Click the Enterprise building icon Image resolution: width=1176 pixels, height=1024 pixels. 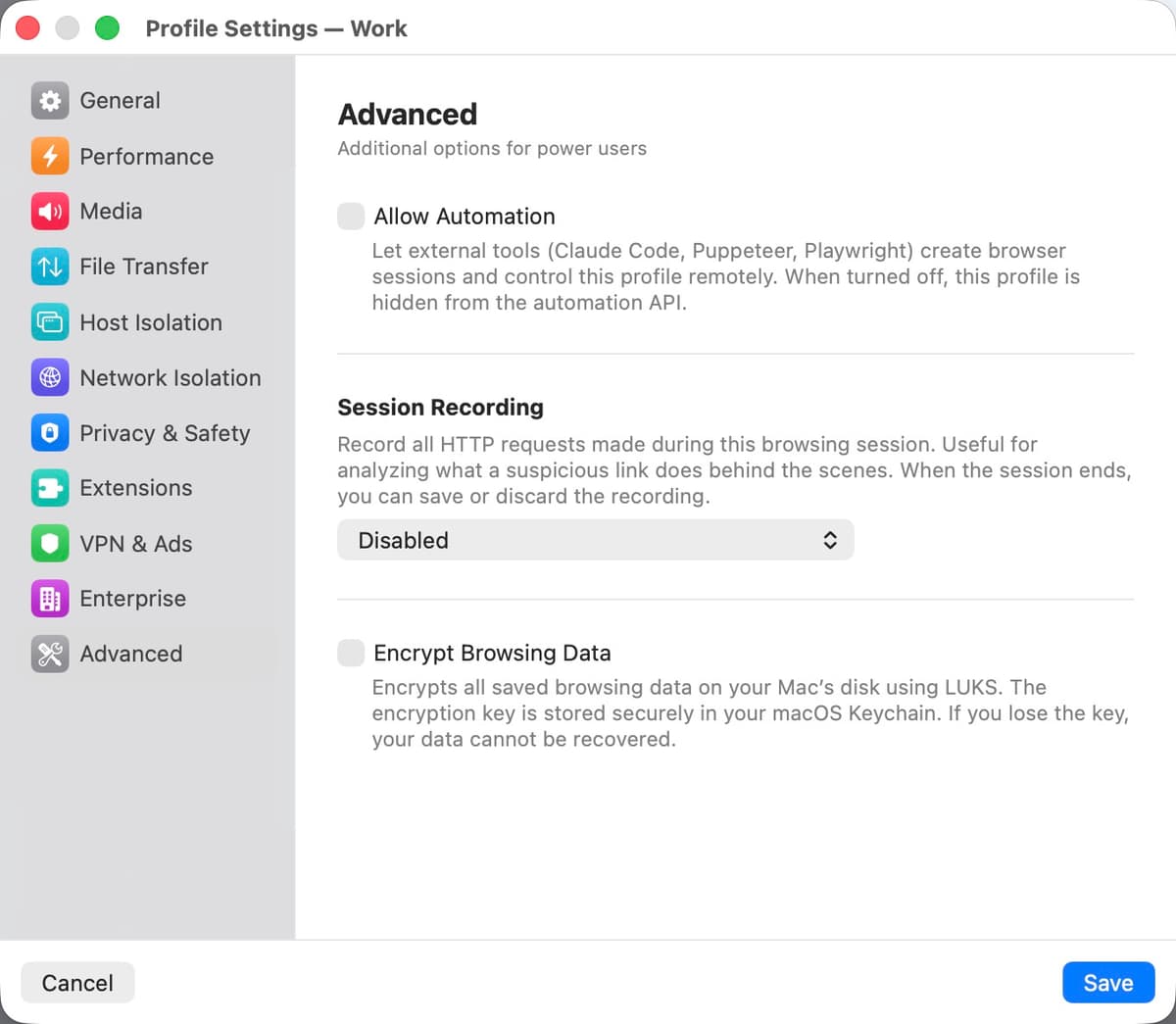(50, 599)
